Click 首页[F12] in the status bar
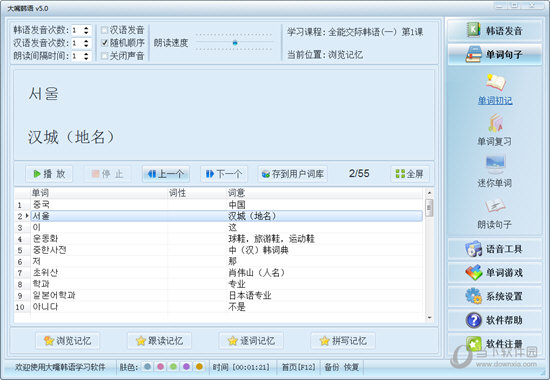This screenshot has width=550, height=380. click(299, 367)
